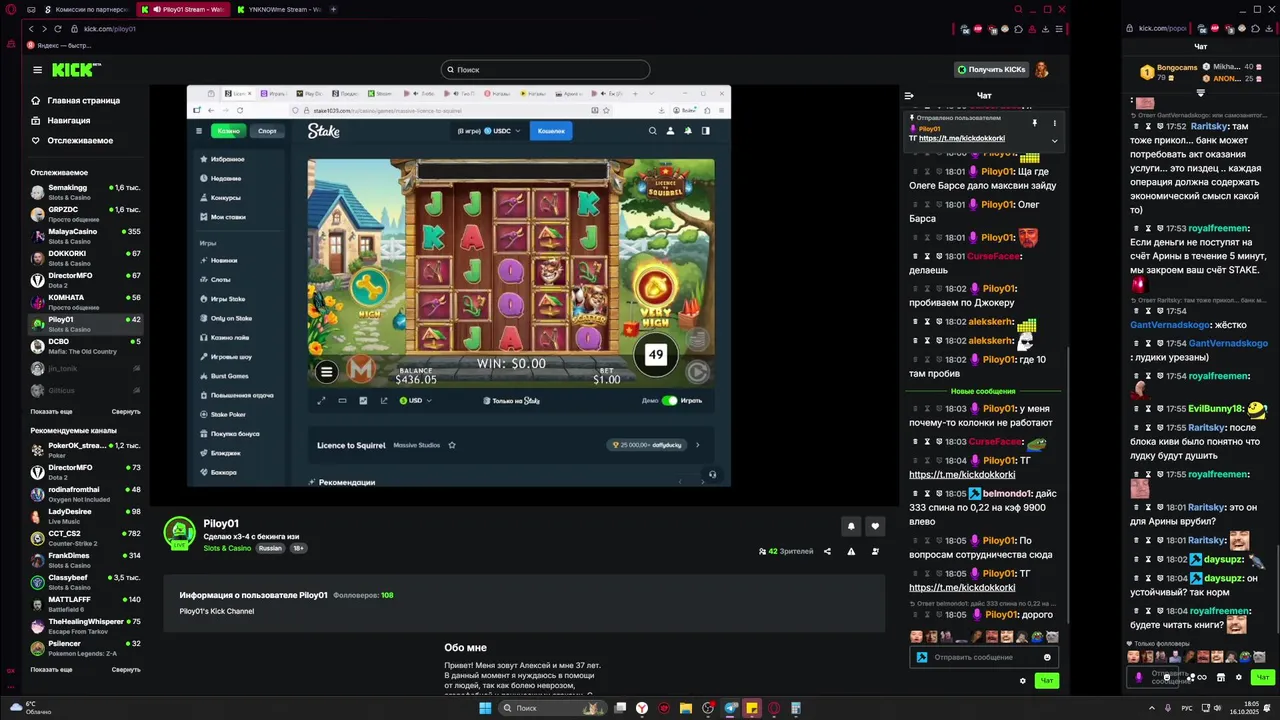Click the Получить KICKs button

coord(991,69)
